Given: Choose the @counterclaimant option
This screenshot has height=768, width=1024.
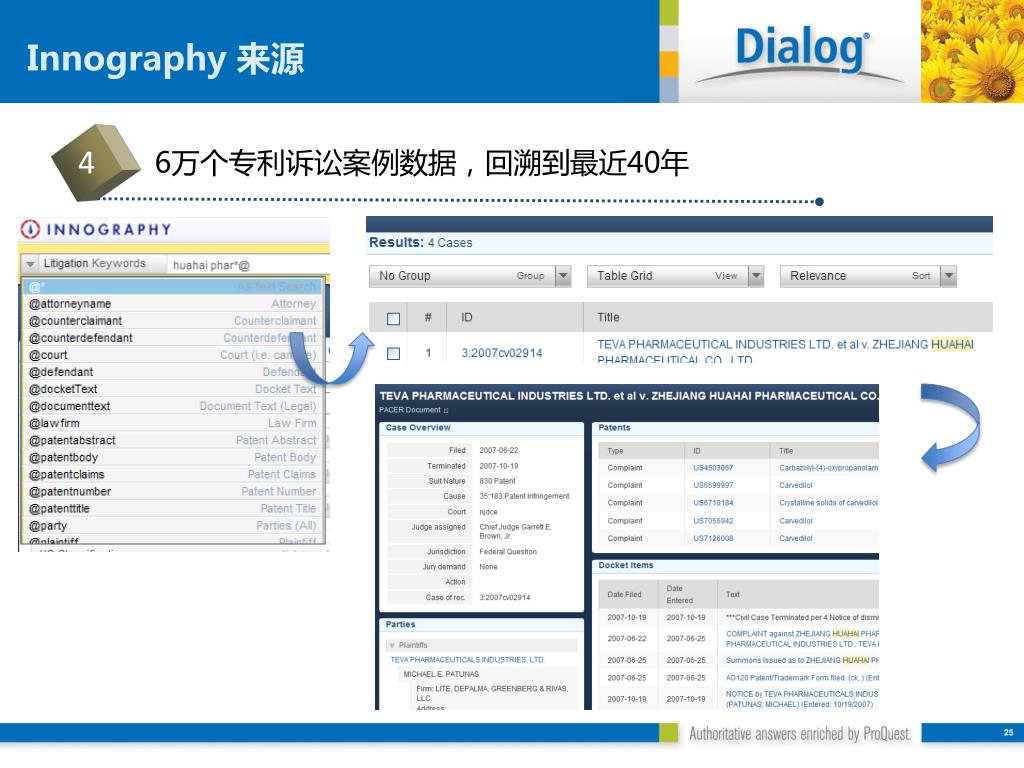Looking at the screenshot, I should point(172,321).
